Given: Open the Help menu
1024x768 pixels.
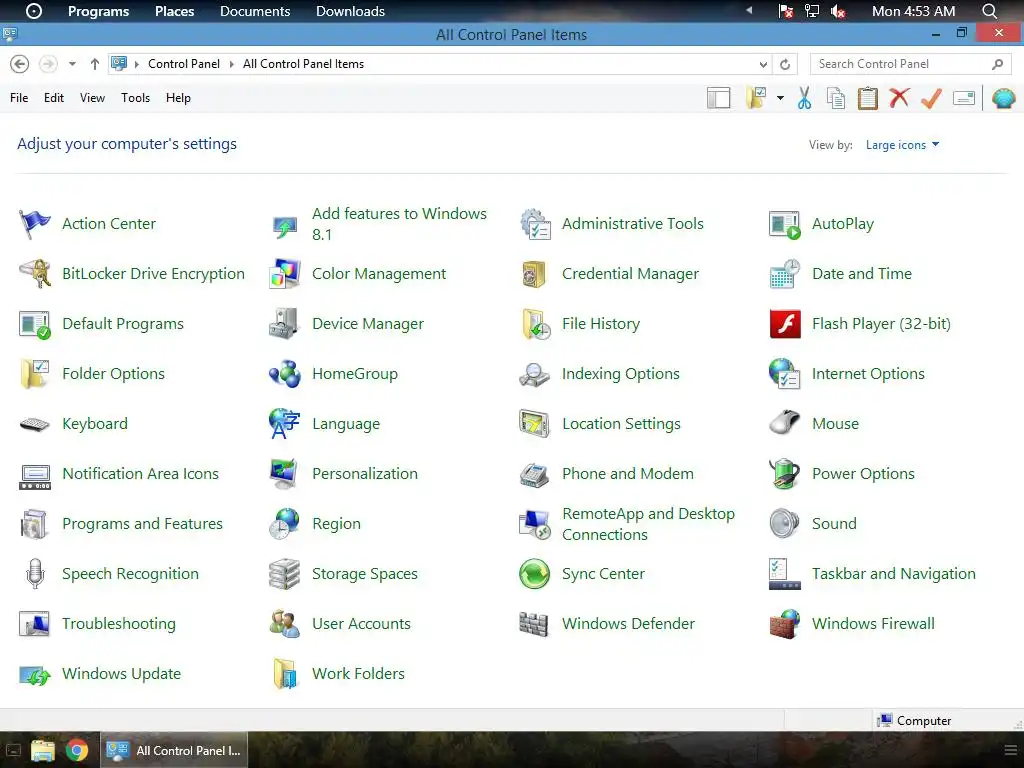Looking at the screenshot, I should pos(178,98).
